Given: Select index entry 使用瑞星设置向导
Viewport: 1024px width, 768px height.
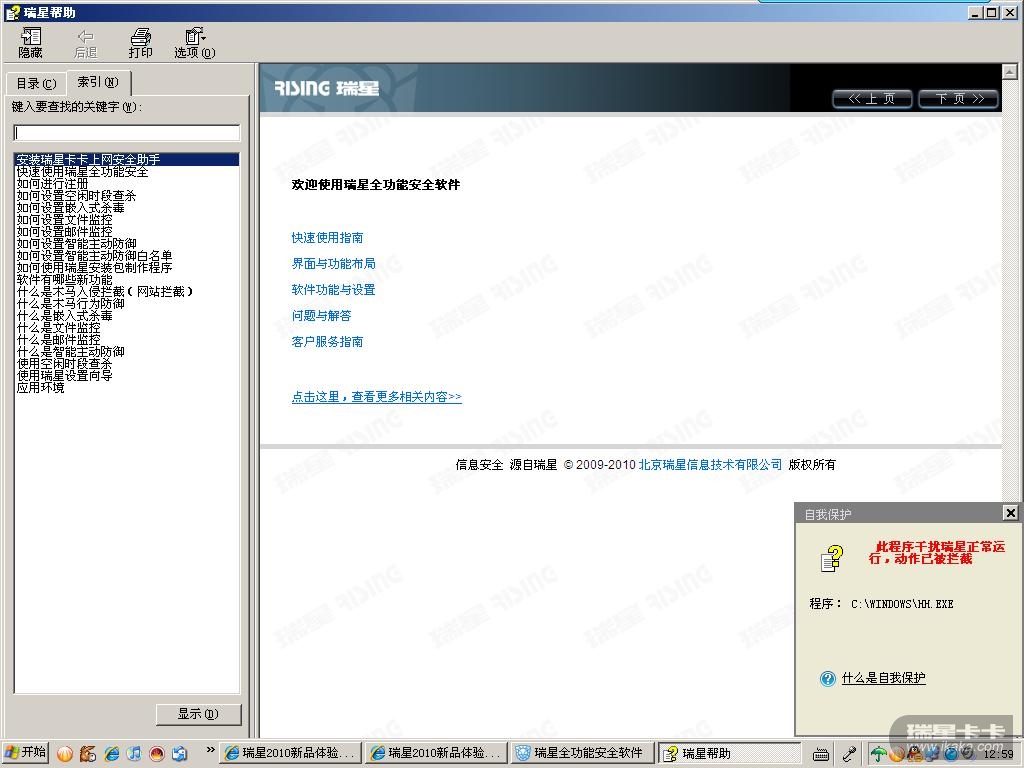Looking at the screenshot, I should point(64,376).
